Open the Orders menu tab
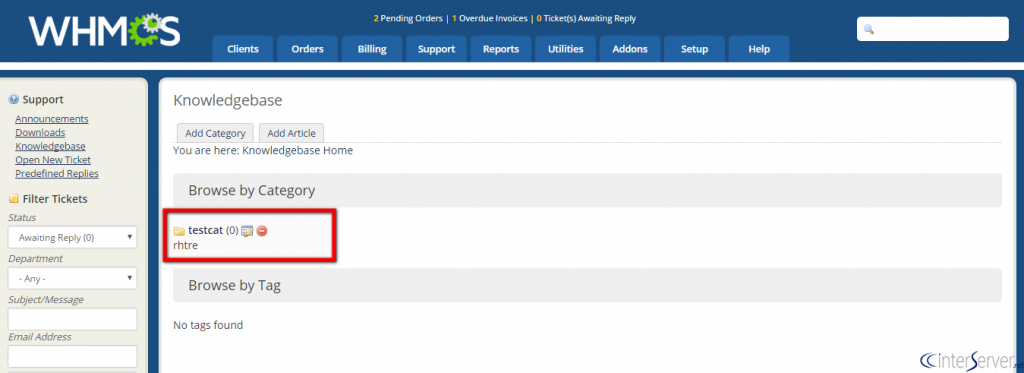The width and height of the screenshot is (1024, 373). tap(308, 49)
